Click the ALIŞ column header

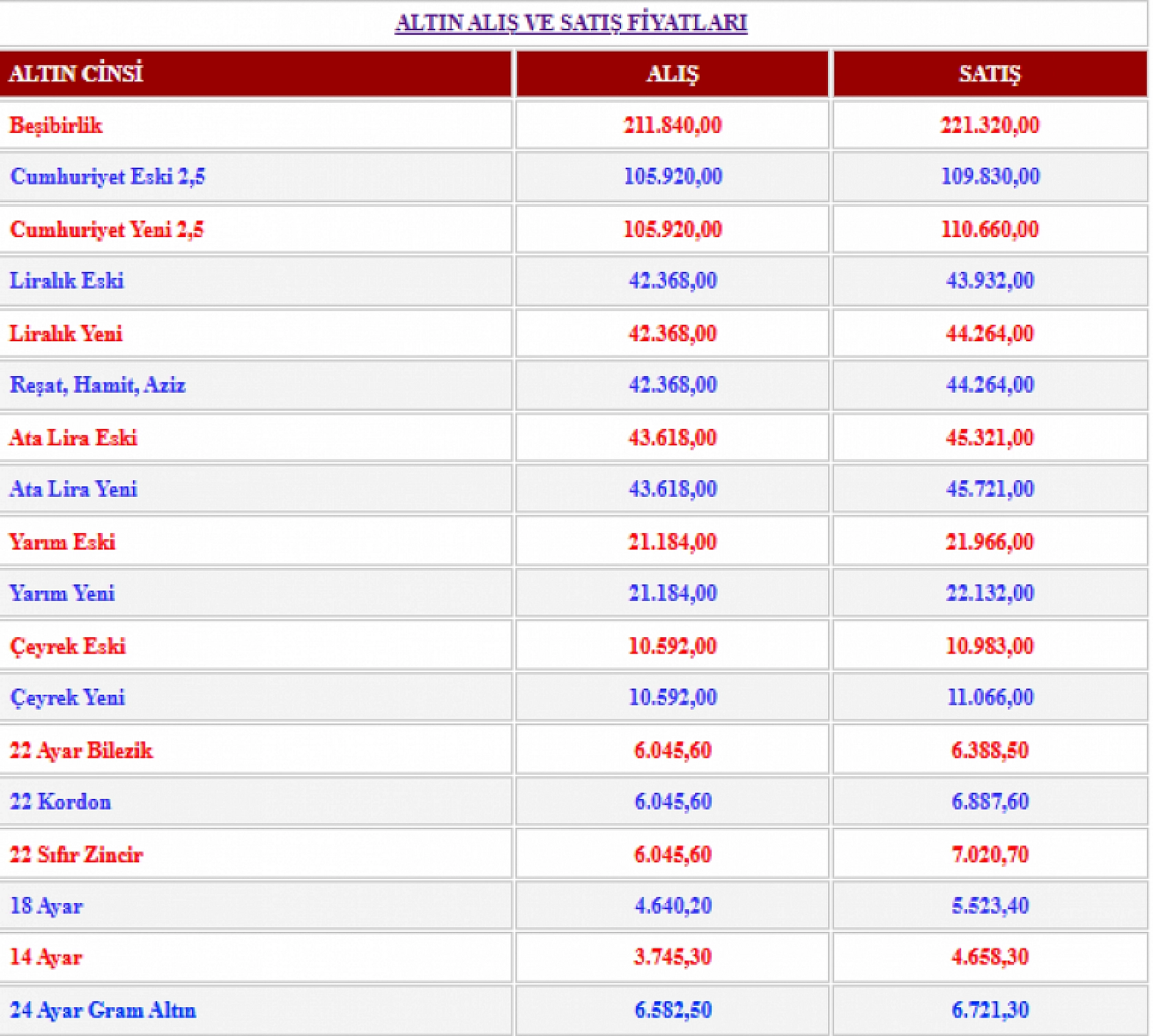672,74
